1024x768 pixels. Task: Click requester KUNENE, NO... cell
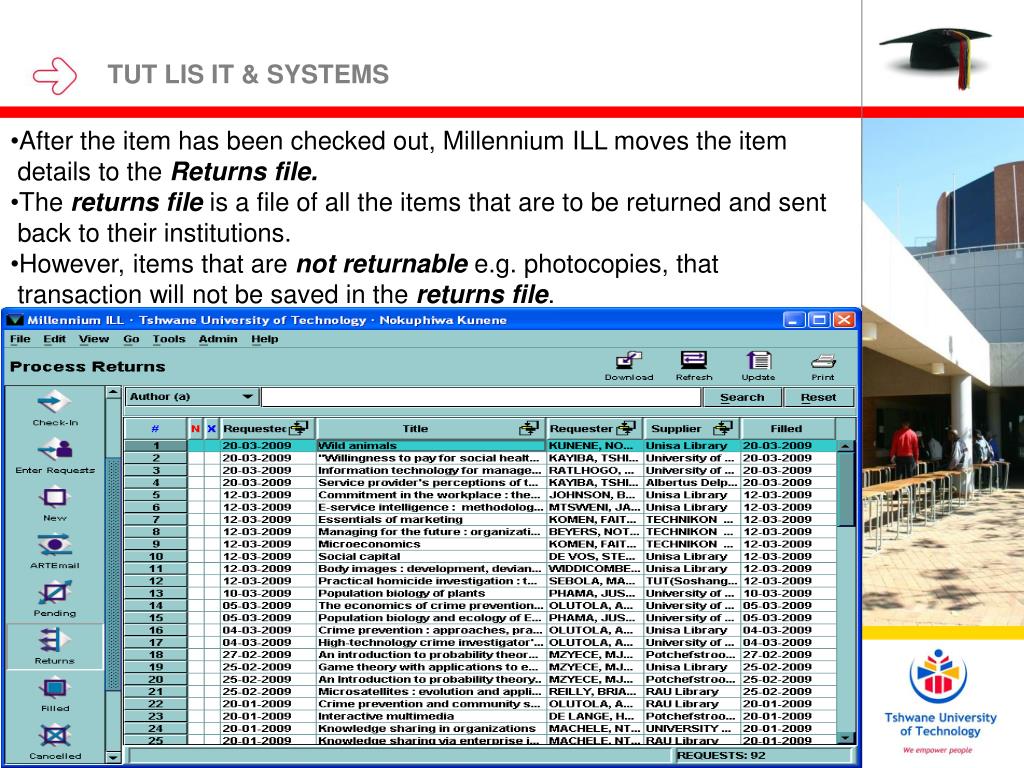tap(594, 445)
